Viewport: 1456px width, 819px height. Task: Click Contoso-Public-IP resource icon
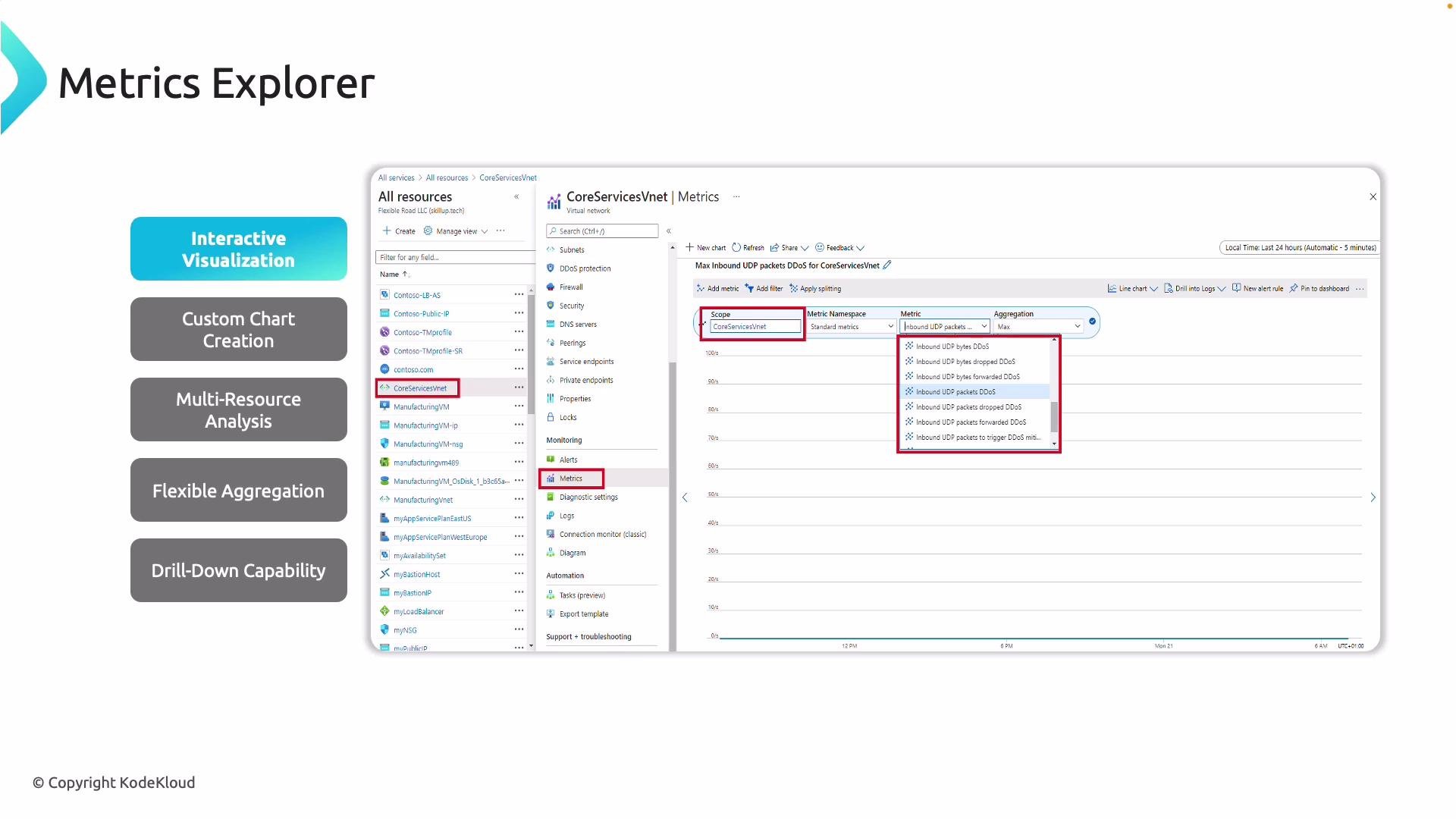[384, 313]
